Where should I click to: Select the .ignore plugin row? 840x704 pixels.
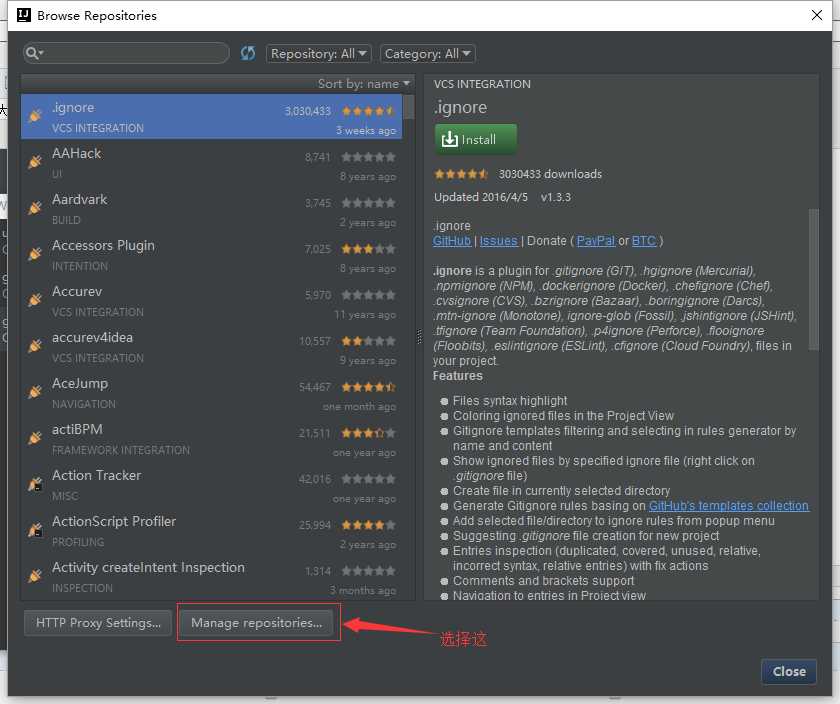(x=212, y=116)
